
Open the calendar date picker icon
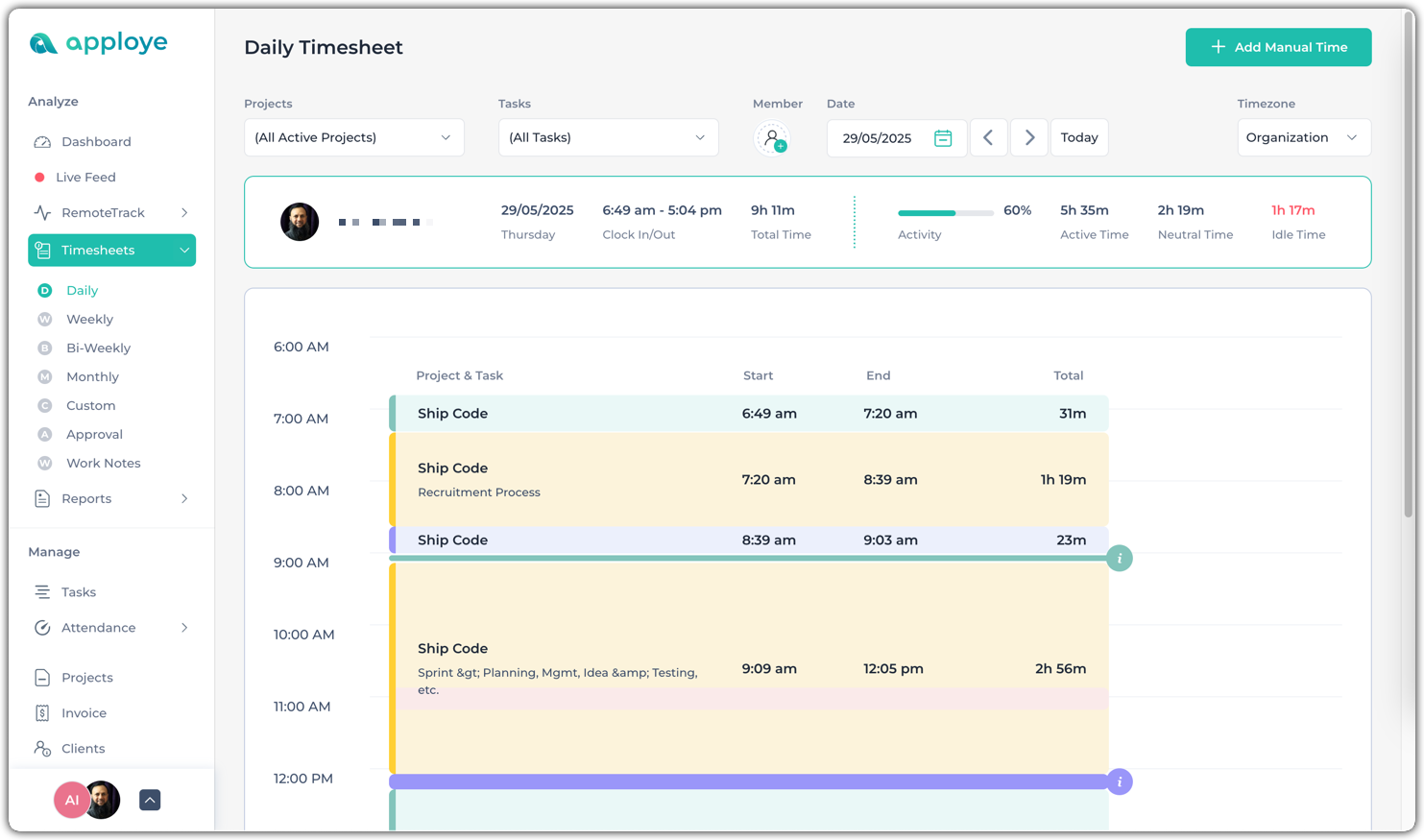943,138
